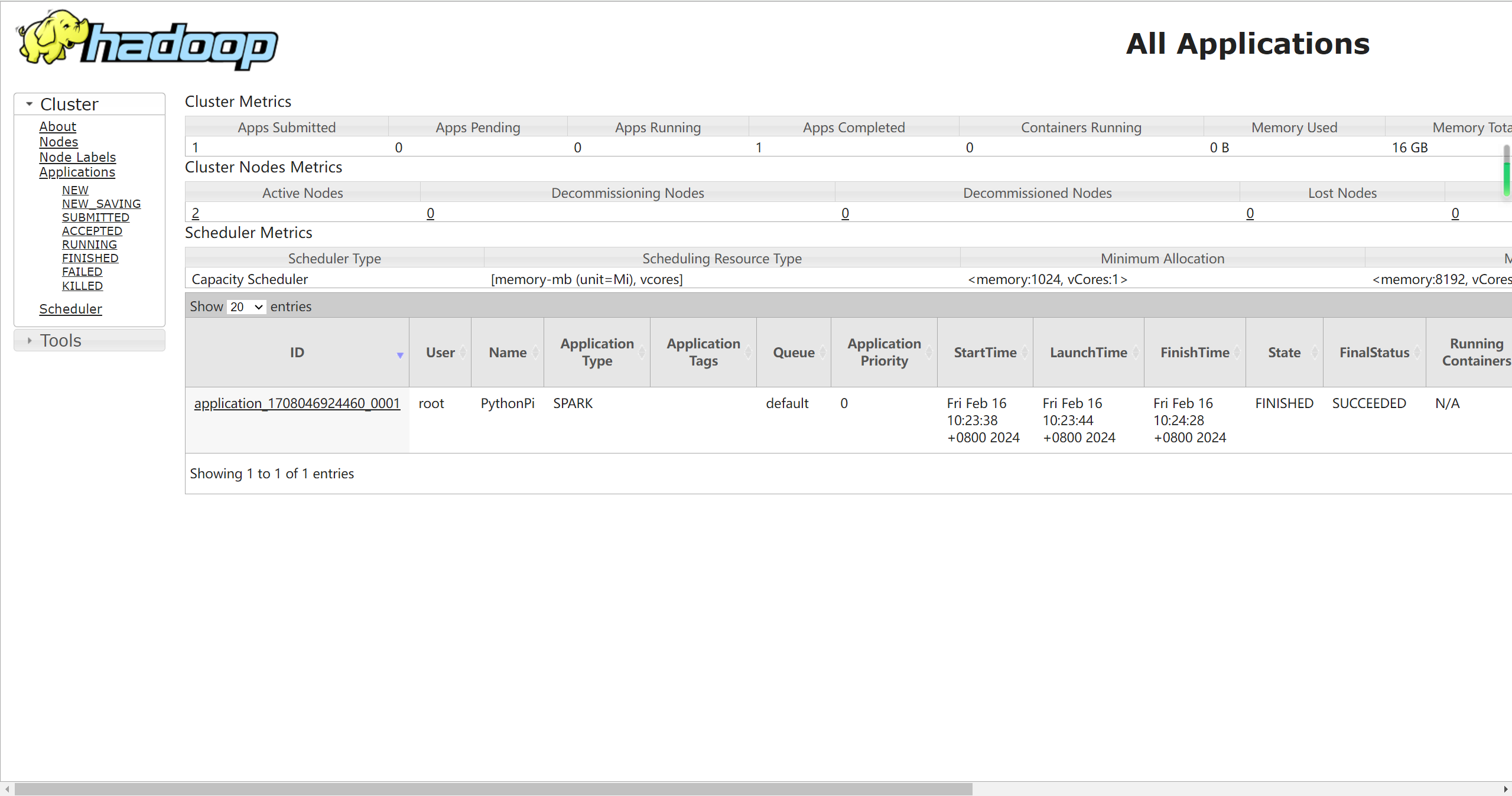Open the Show entries count dropdown
Image resolution: width=1512 pixels, height=796 pixels.
[x=246, y=307]
